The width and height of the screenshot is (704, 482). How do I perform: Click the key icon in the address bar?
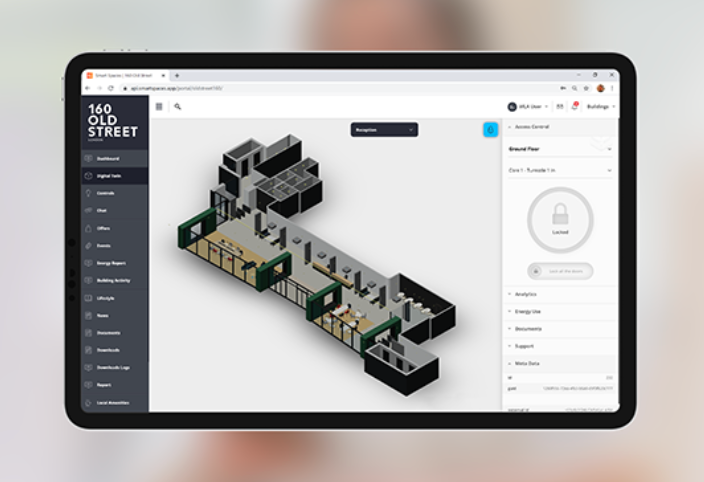[x=563, y=88]
